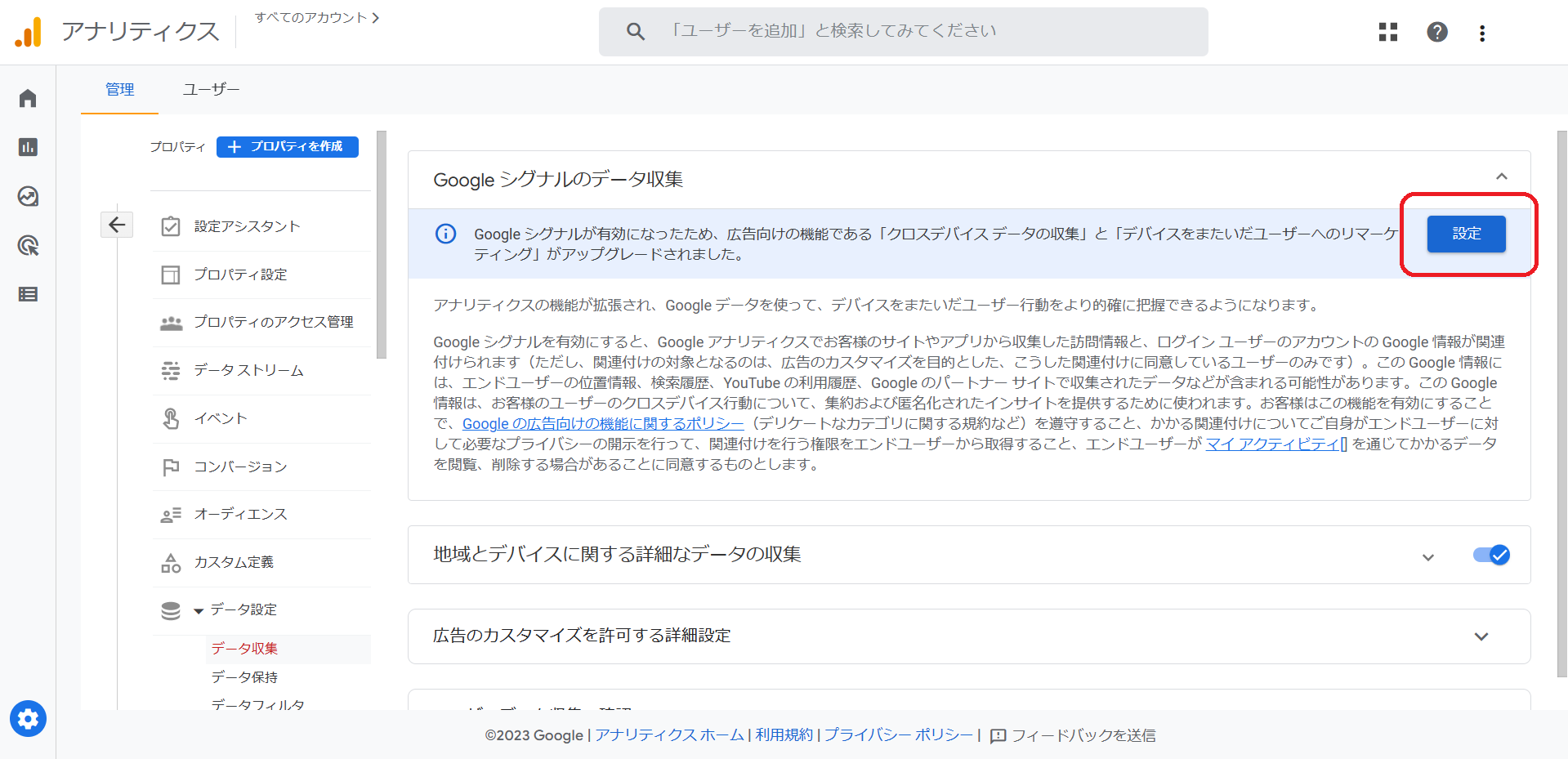Viewport: 1568px width, 759px height.
Task: Select データ収集 sub-item
Action: coord(244,649)
